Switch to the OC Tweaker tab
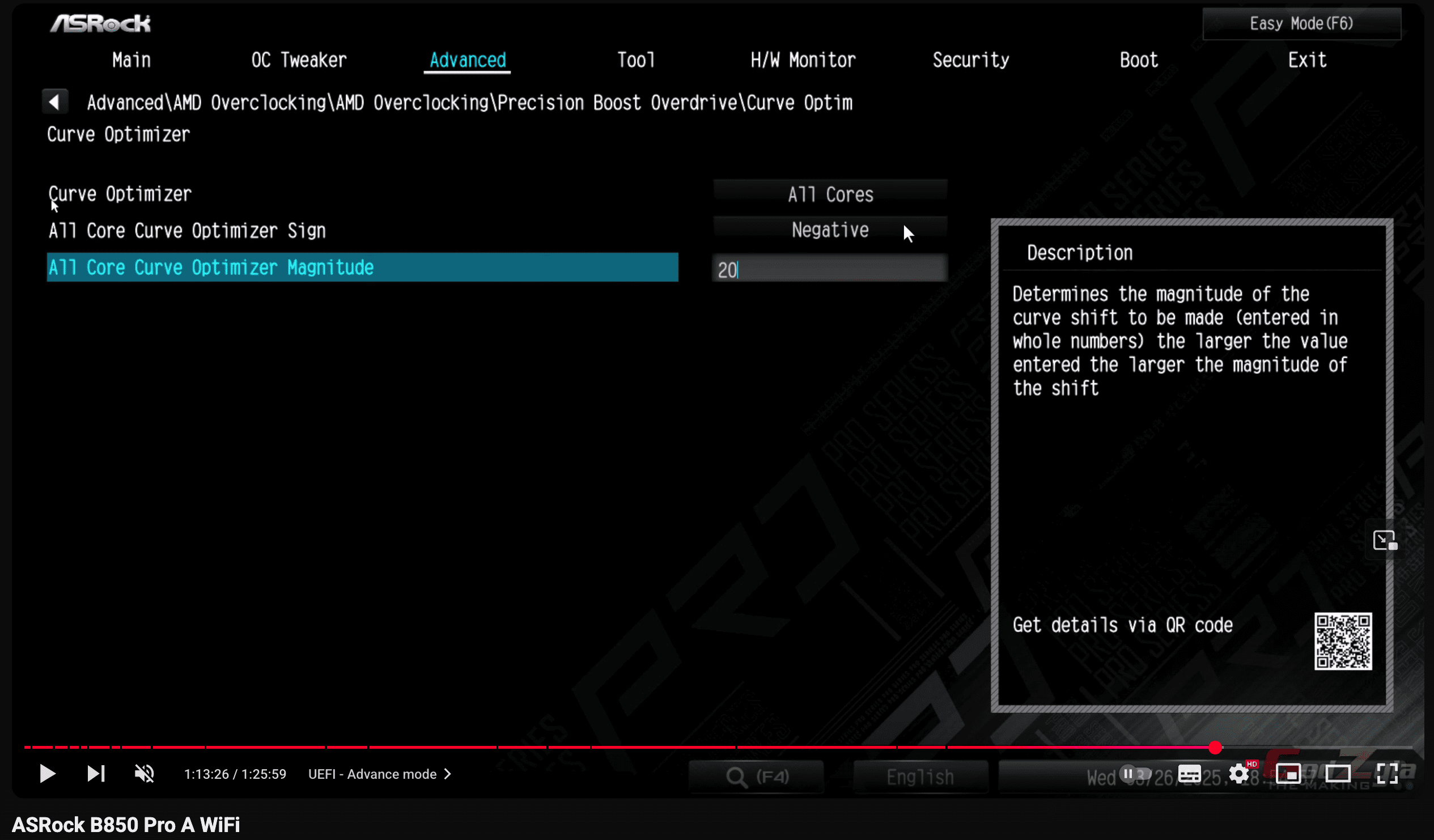The image size is (1434, 840). pyautogui.click(x=299, y=60)
